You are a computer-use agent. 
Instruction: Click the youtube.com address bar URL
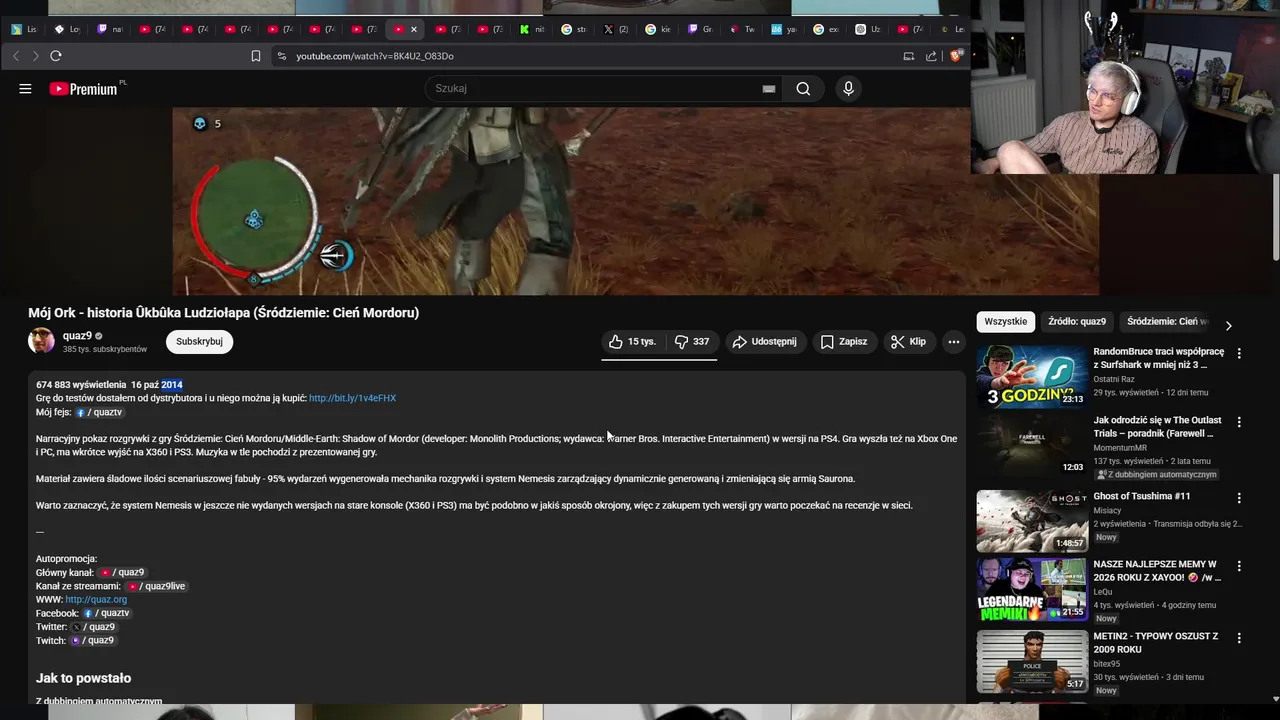375,56
